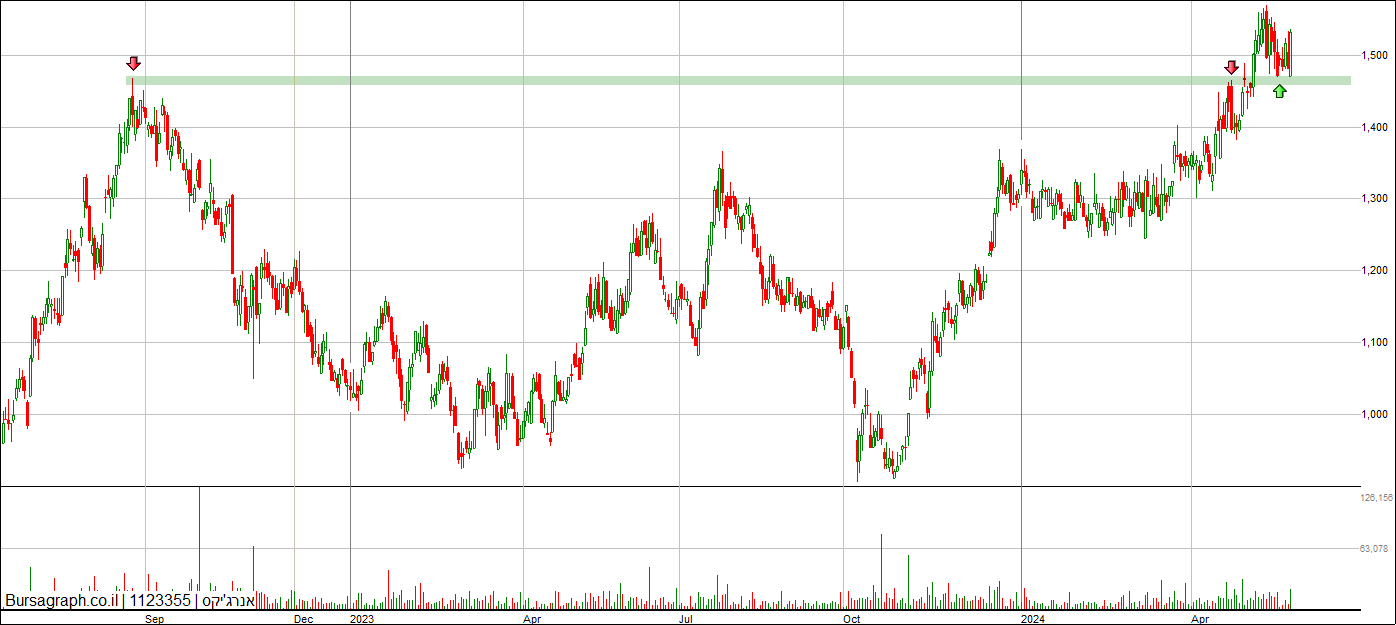1396x625 pixels.
Task: Click the Apr label following 2024
Action: pos(1202,619)
